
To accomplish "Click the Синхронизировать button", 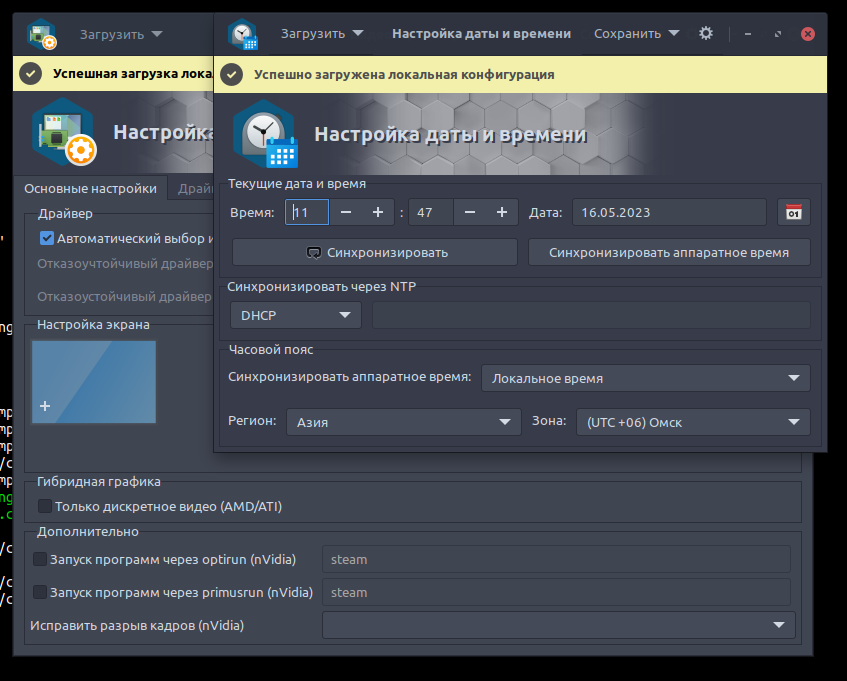I will click(375, 252).
